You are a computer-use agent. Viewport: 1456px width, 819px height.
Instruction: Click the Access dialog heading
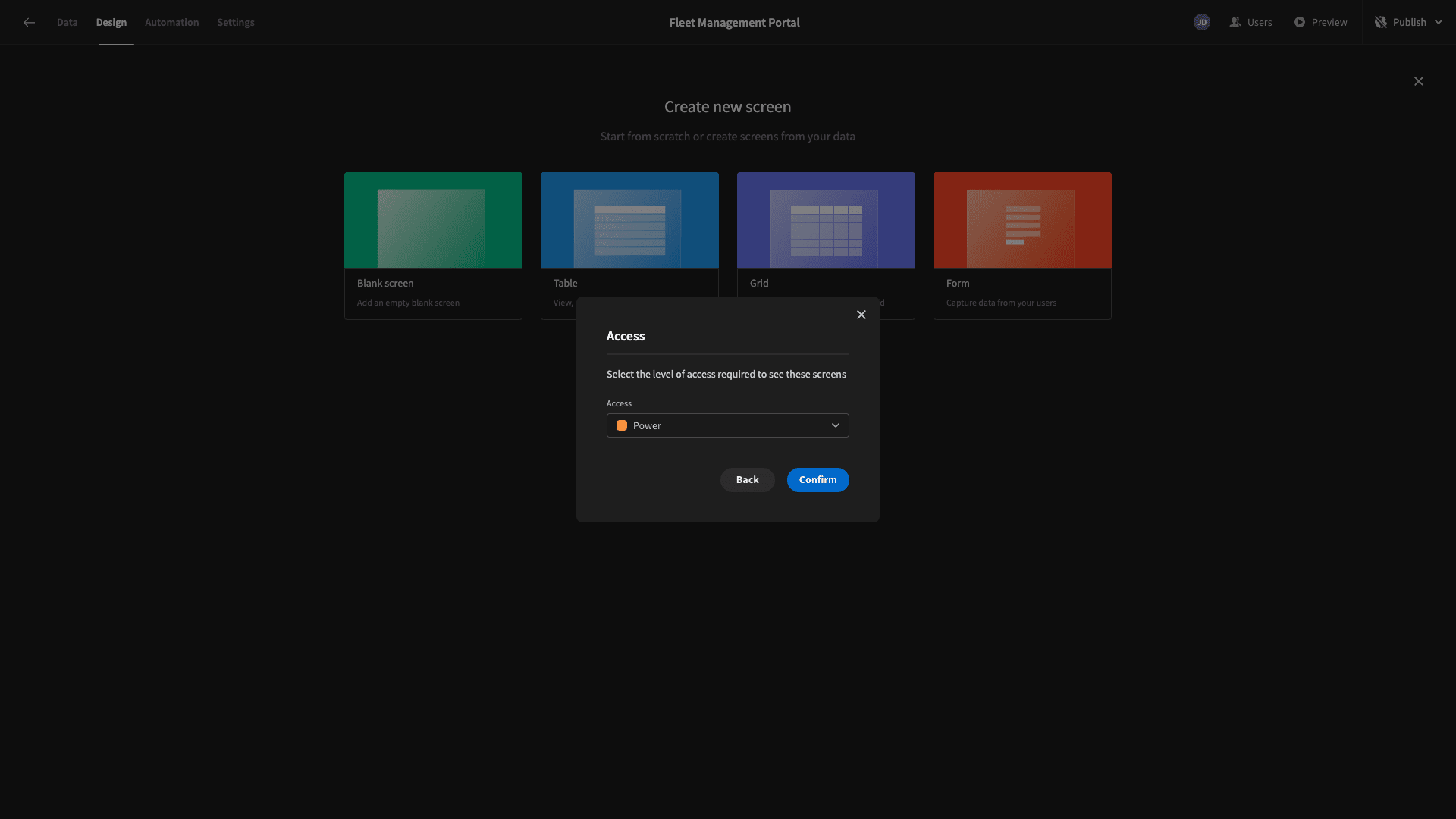click(626, 337)
